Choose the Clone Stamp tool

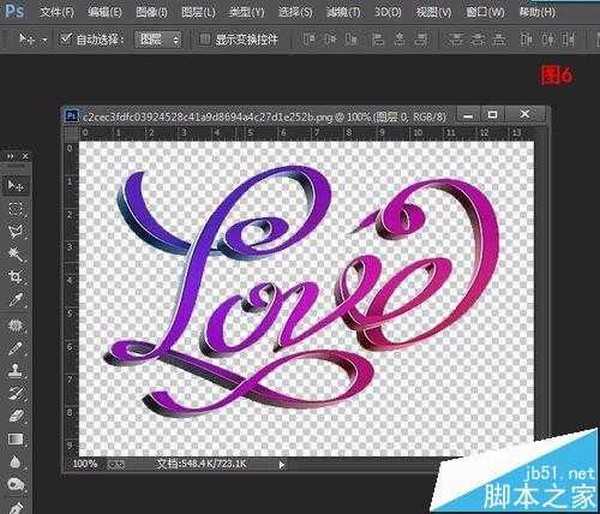point(16,370)
